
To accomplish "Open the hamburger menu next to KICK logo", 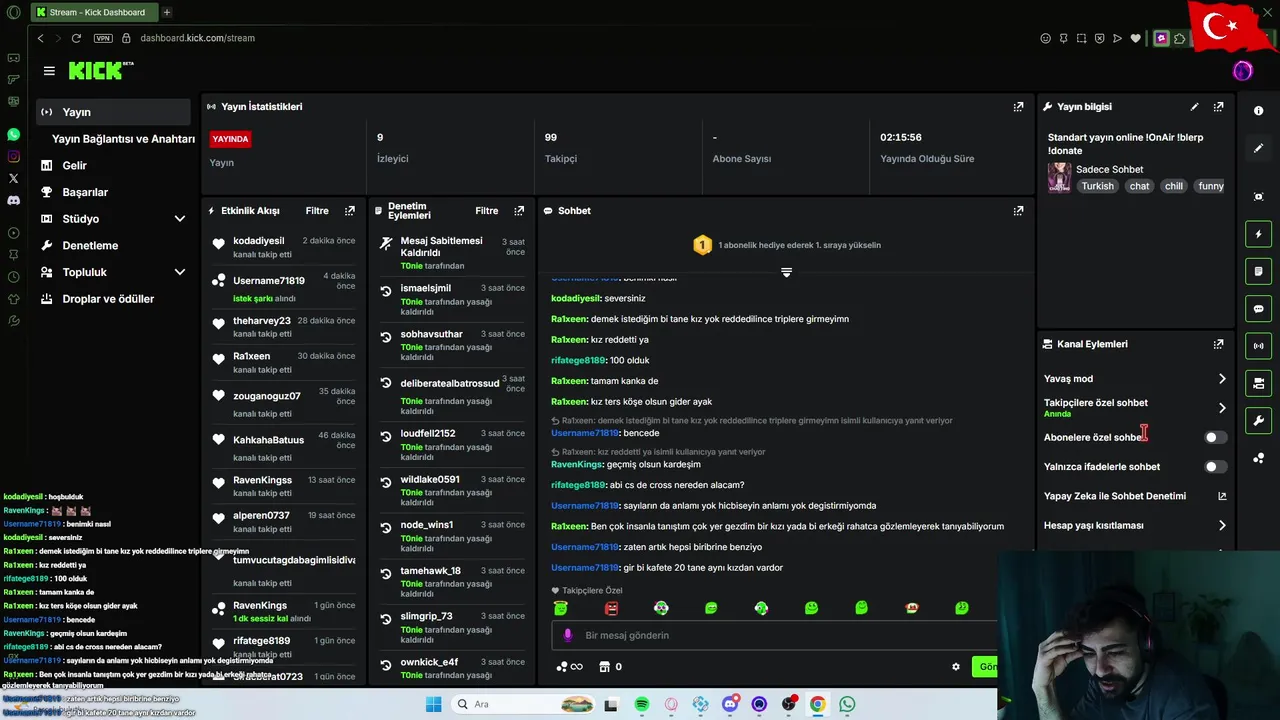I will click(x=49, y=71).
